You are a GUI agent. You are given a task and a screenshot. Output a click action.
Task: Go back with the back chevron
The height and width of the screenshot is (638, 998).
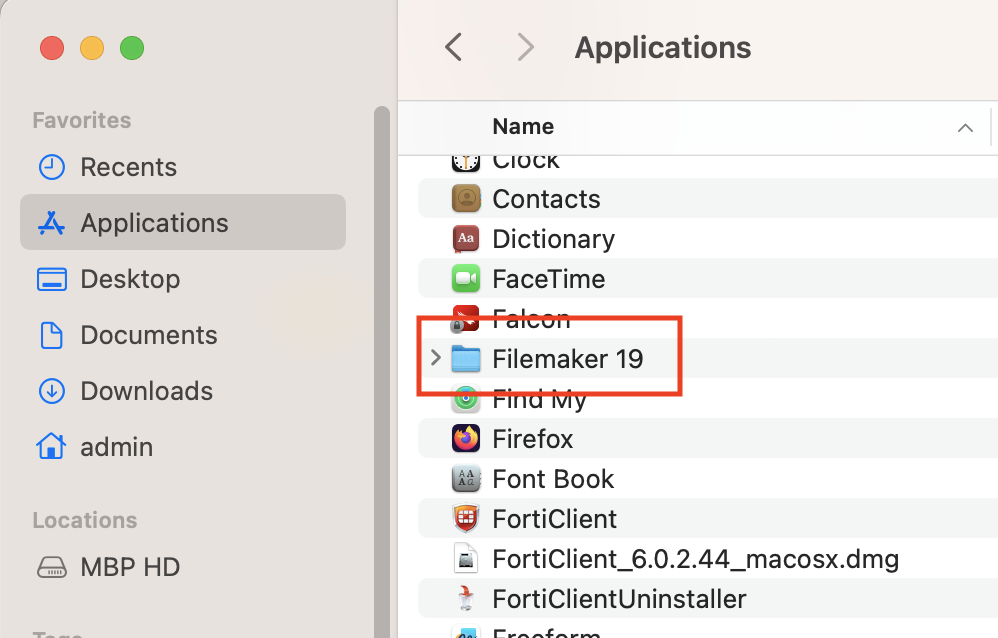tap(453, 47)
